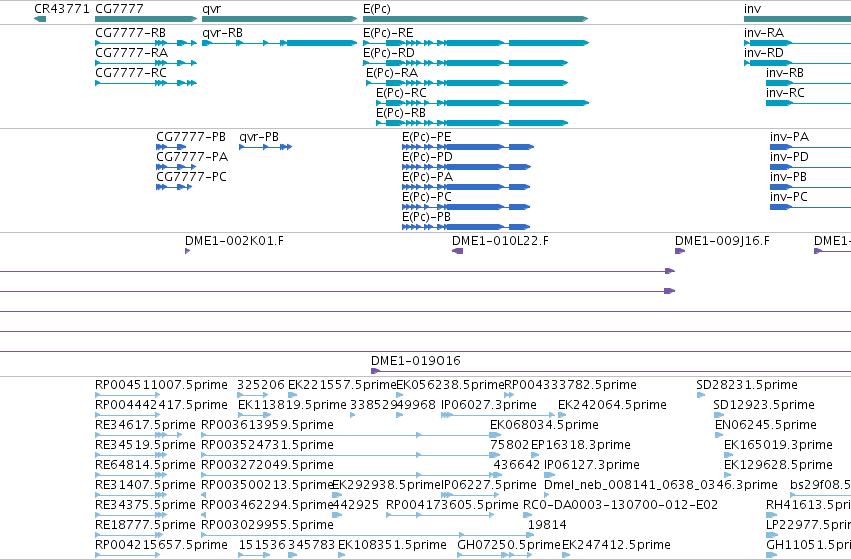Open EST IP06027.3prime

click(488, 406)
